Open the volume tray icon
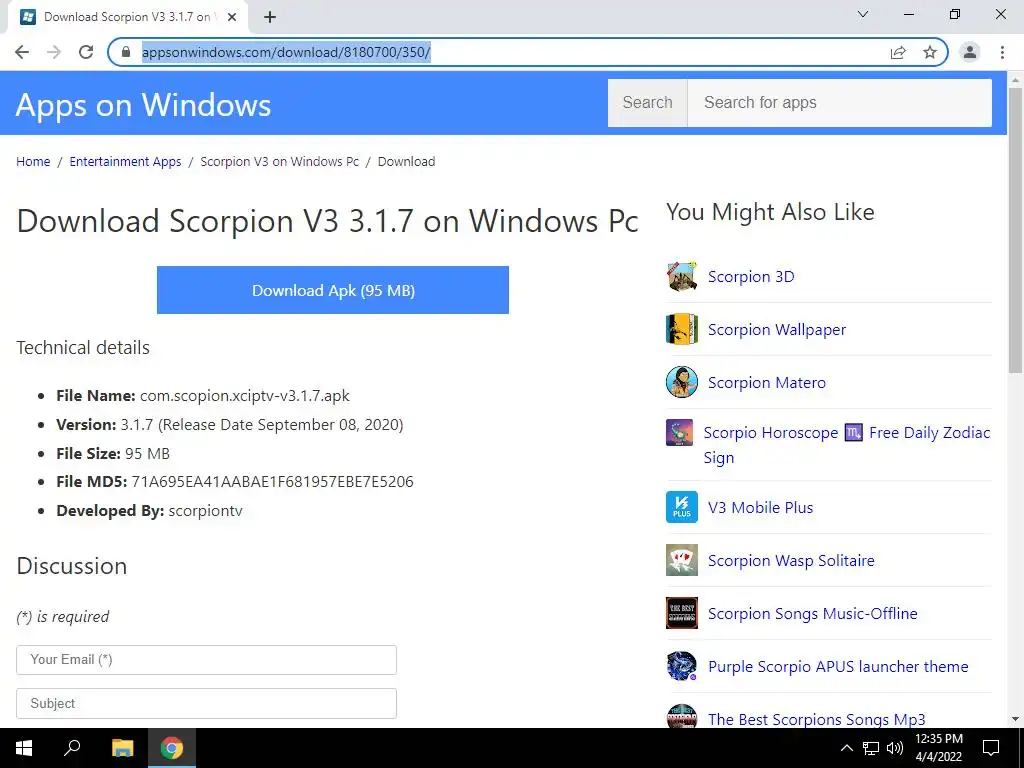Viewport: 1024px width, 768px height. (x=895, y=748)
